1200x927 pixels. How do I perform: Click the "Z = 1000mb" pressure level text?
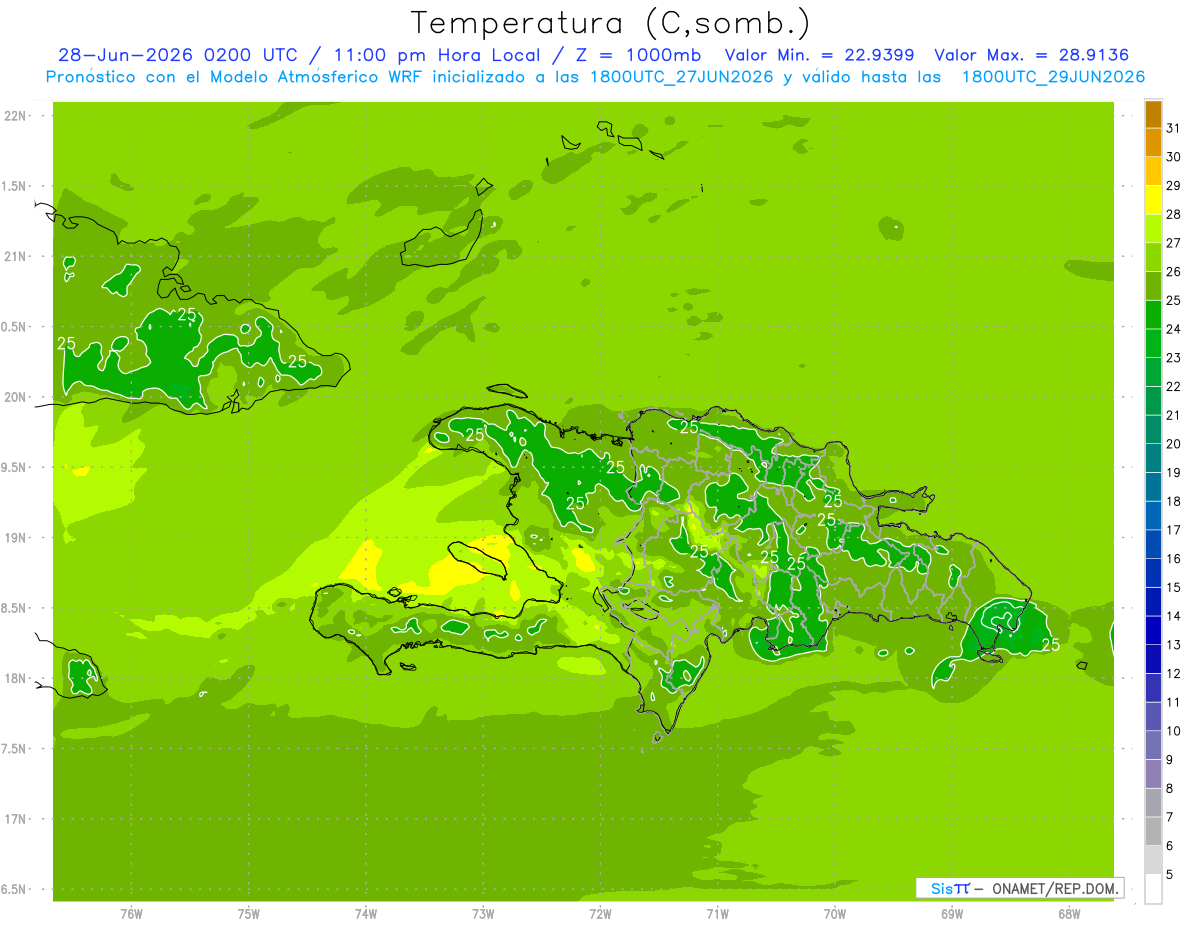pyautogui.click(x=637, y=55)
